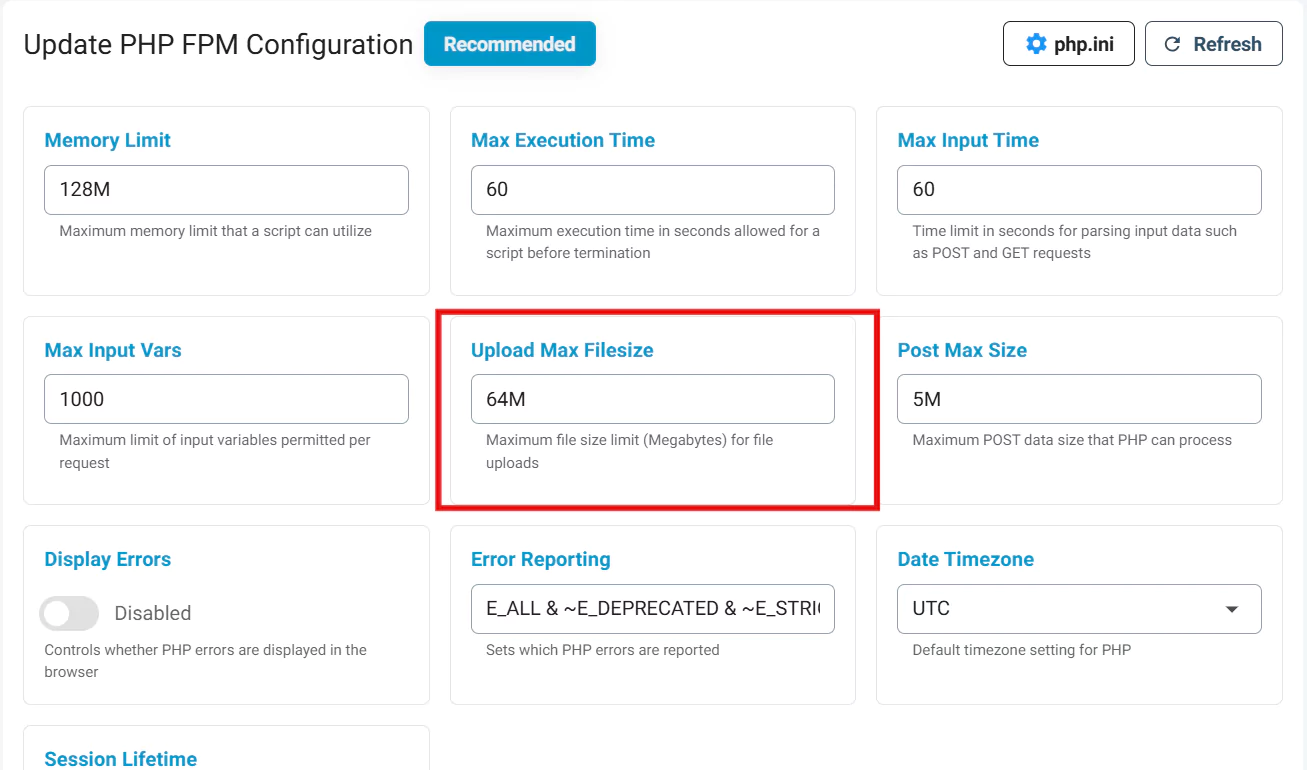Click the Memory Limit input field
This screenshot has width=1307, height=770.
point(226,190)
